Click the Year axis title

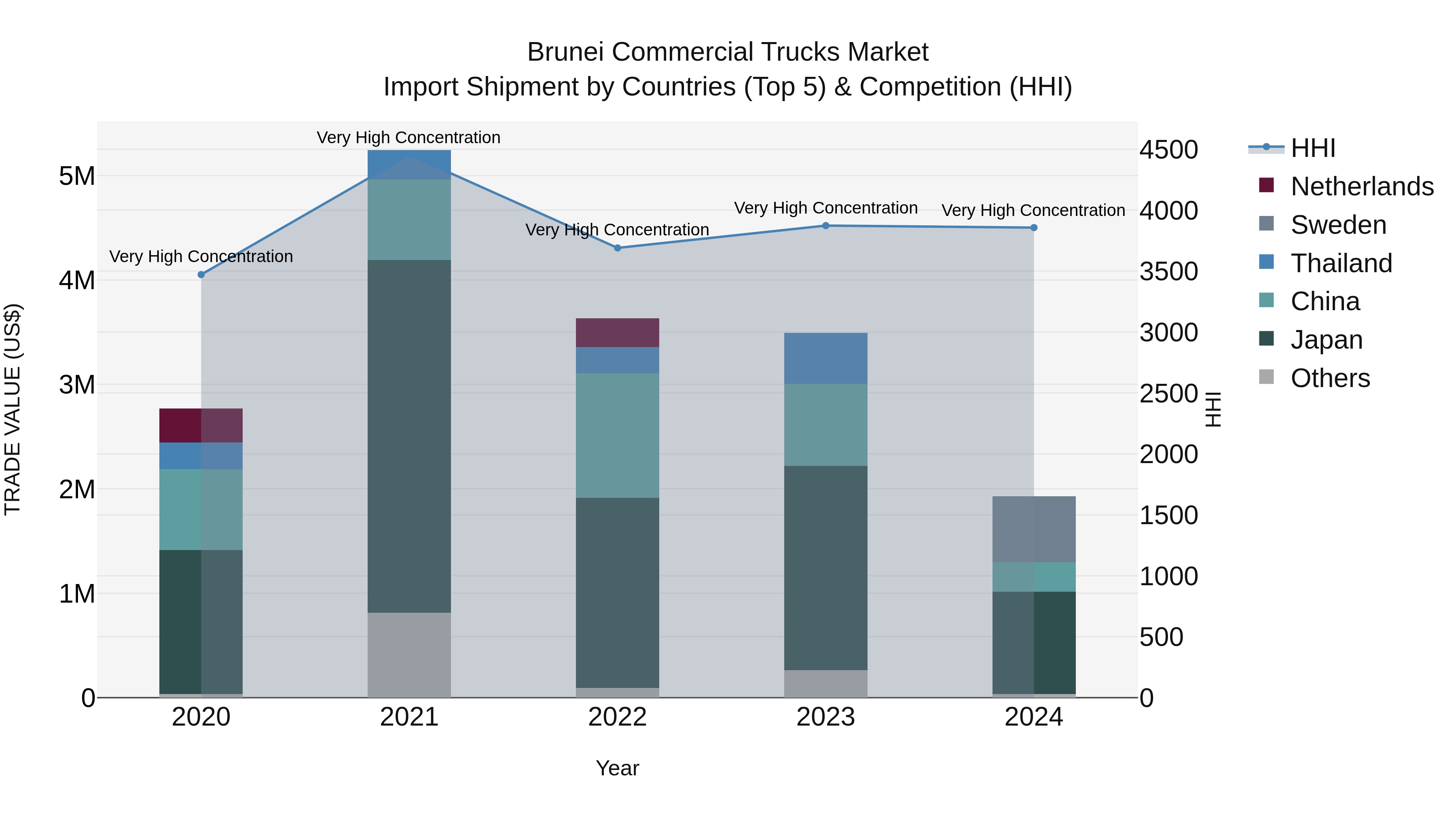pyautogui.click(x=617, y=769)
